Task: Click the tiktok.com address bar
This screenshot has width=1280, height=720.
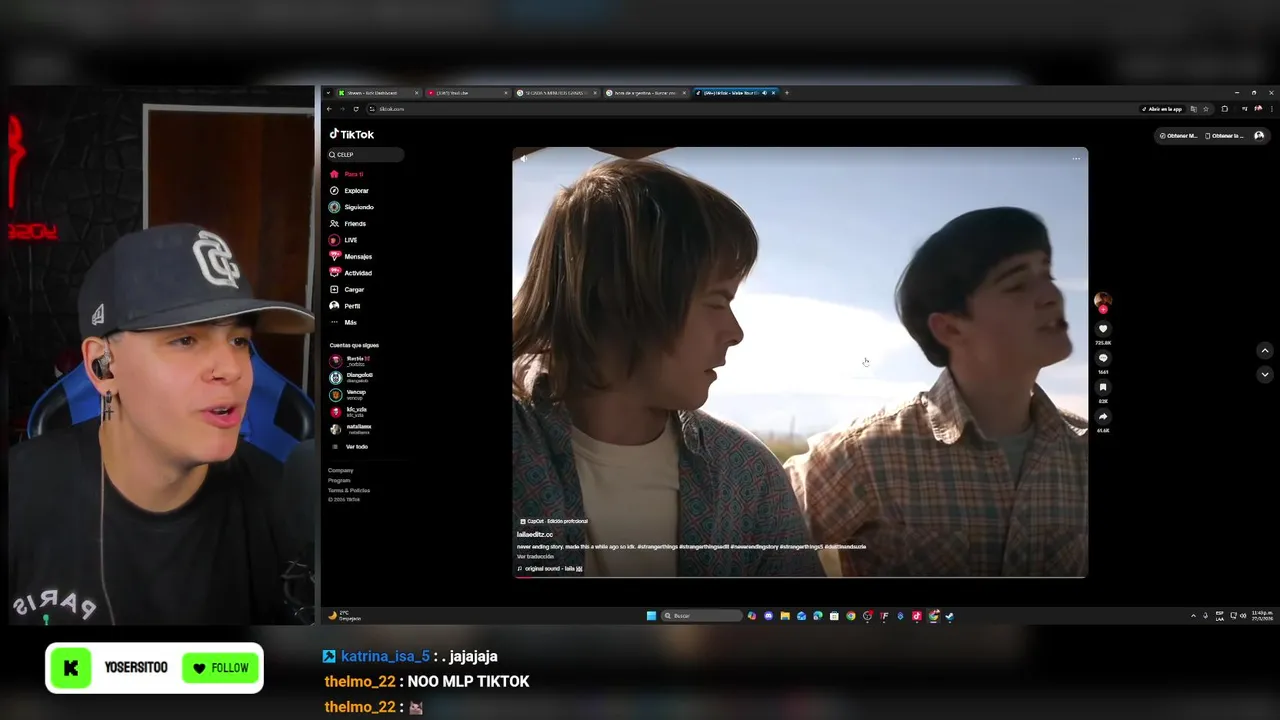Action: 756,109
